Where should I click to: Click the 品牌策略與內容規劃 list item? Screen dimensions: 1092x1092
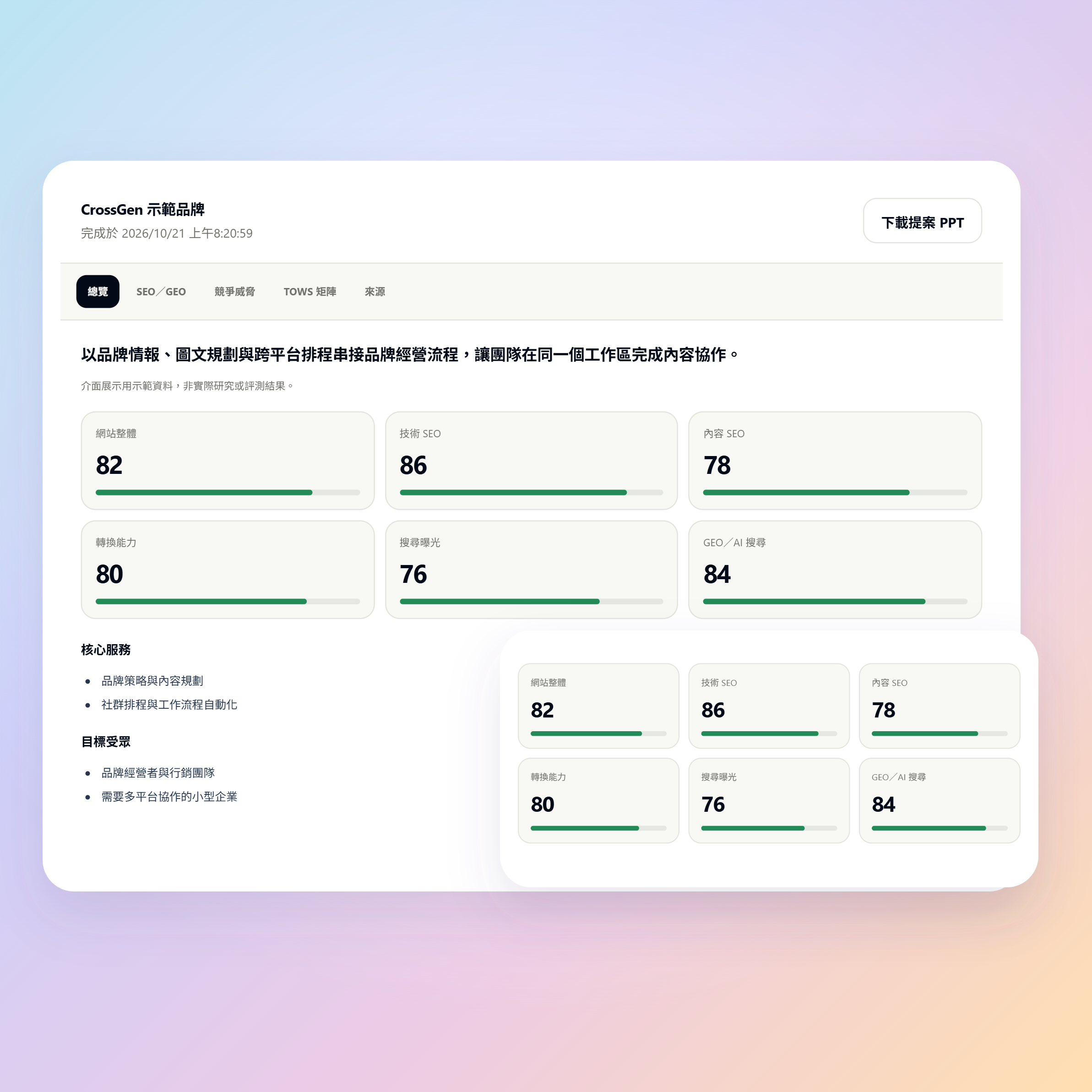pos(152,680)
